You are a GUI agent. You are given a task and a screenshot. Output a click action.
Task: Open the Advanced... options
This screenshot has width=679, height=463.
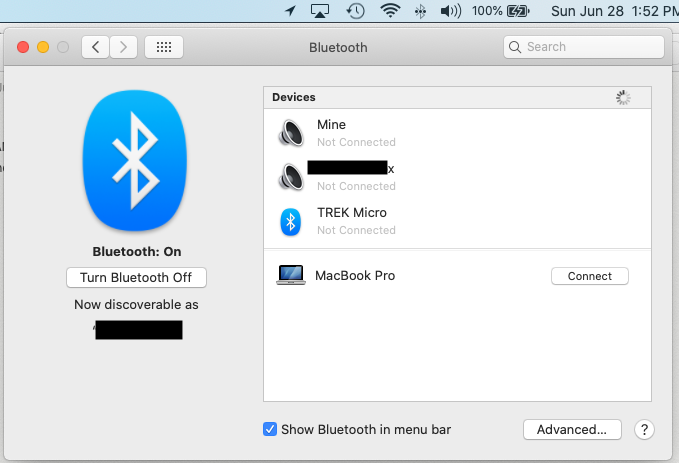pyautogui.click(x=572, y=430)
